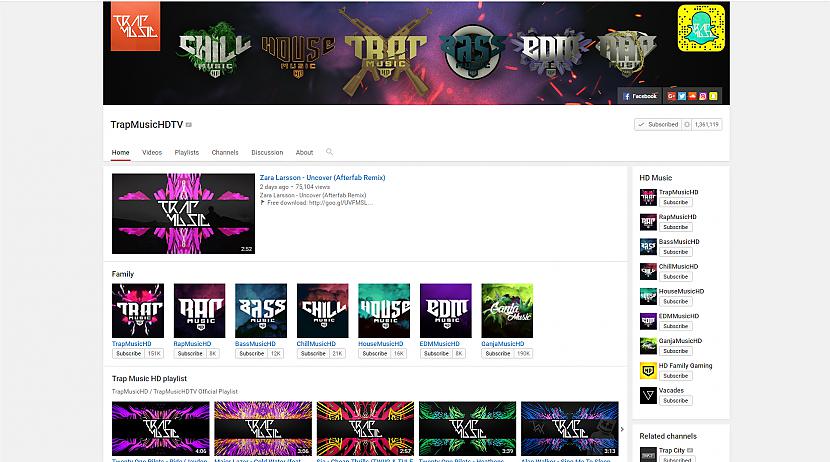Subscribe to TrapMusicHD in Family section
830x462 pixels.
[x=128, y=354]
